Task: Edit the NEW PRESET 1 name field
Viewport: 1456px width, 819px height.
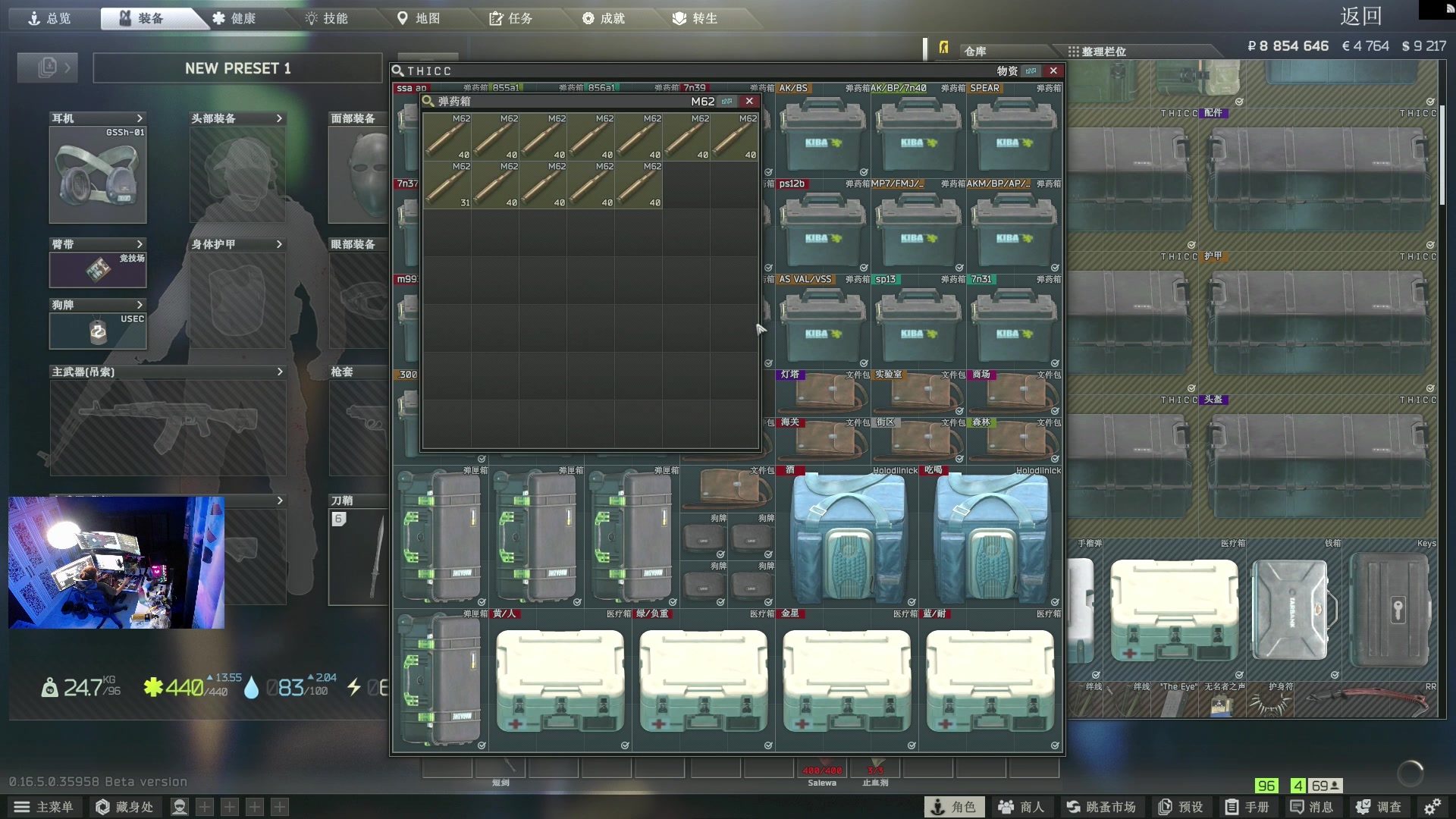Action: 237,68
